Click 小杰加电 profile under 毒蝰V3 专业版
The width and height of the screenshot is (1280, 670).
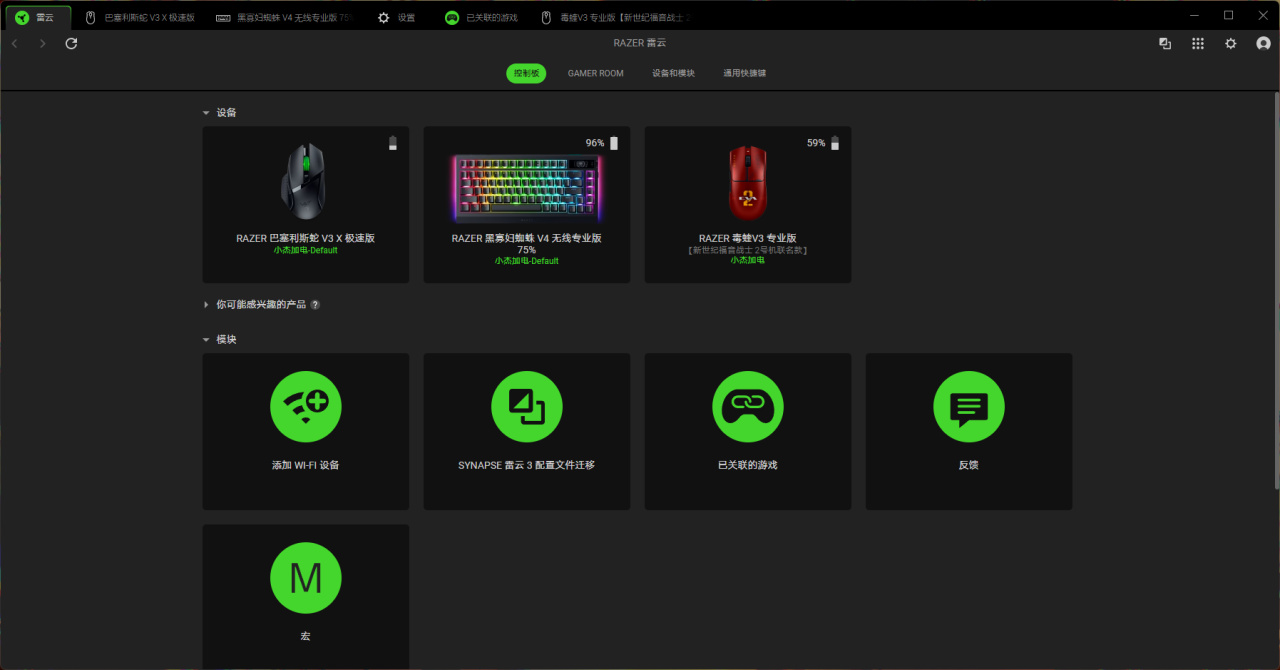747,260
